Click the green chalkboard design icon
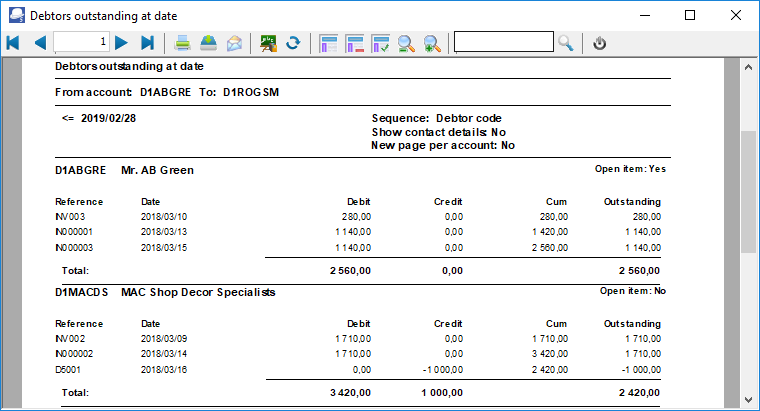Image resolution: width=760 pixels, height=411 pixels. click(268, 43)
